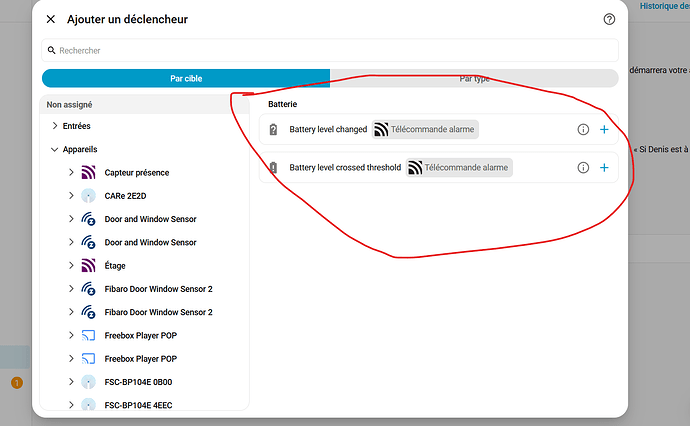Click the CARe 2E2D round device icon

coord(88,195)
